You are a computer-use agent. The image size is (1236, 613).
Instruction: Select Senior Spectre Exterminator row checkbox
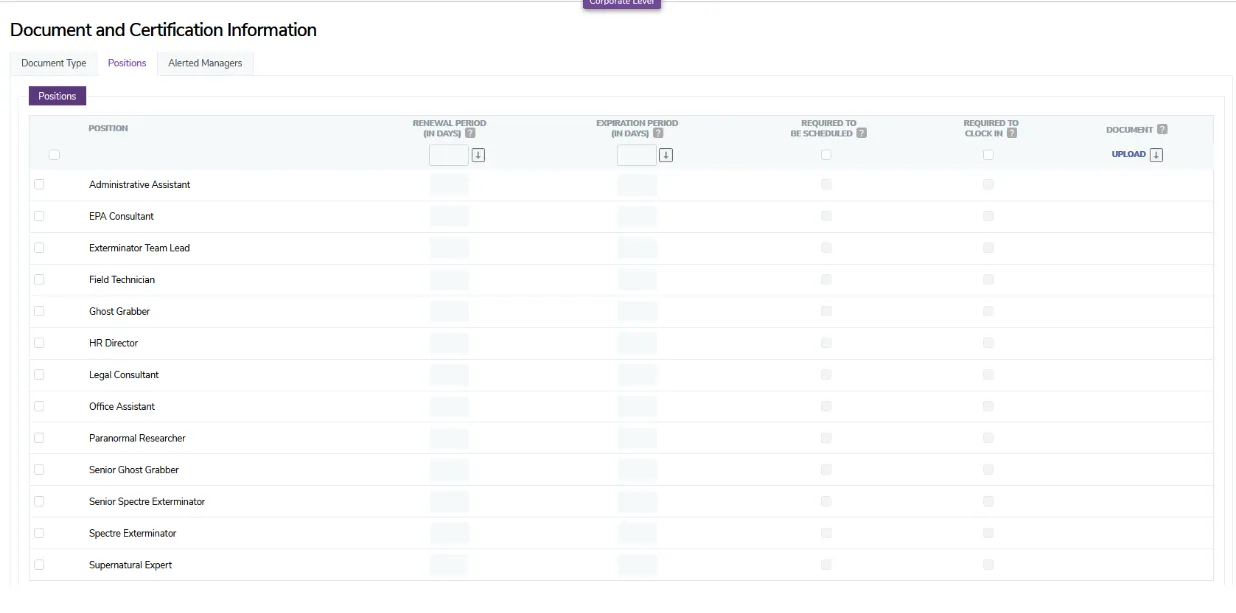pyautogui.click(x=39, y=501)
